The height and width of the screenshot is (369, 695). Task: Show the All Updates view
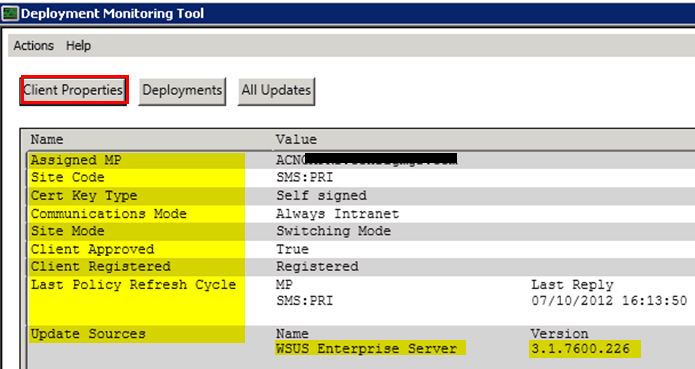[x=276, y=91]
